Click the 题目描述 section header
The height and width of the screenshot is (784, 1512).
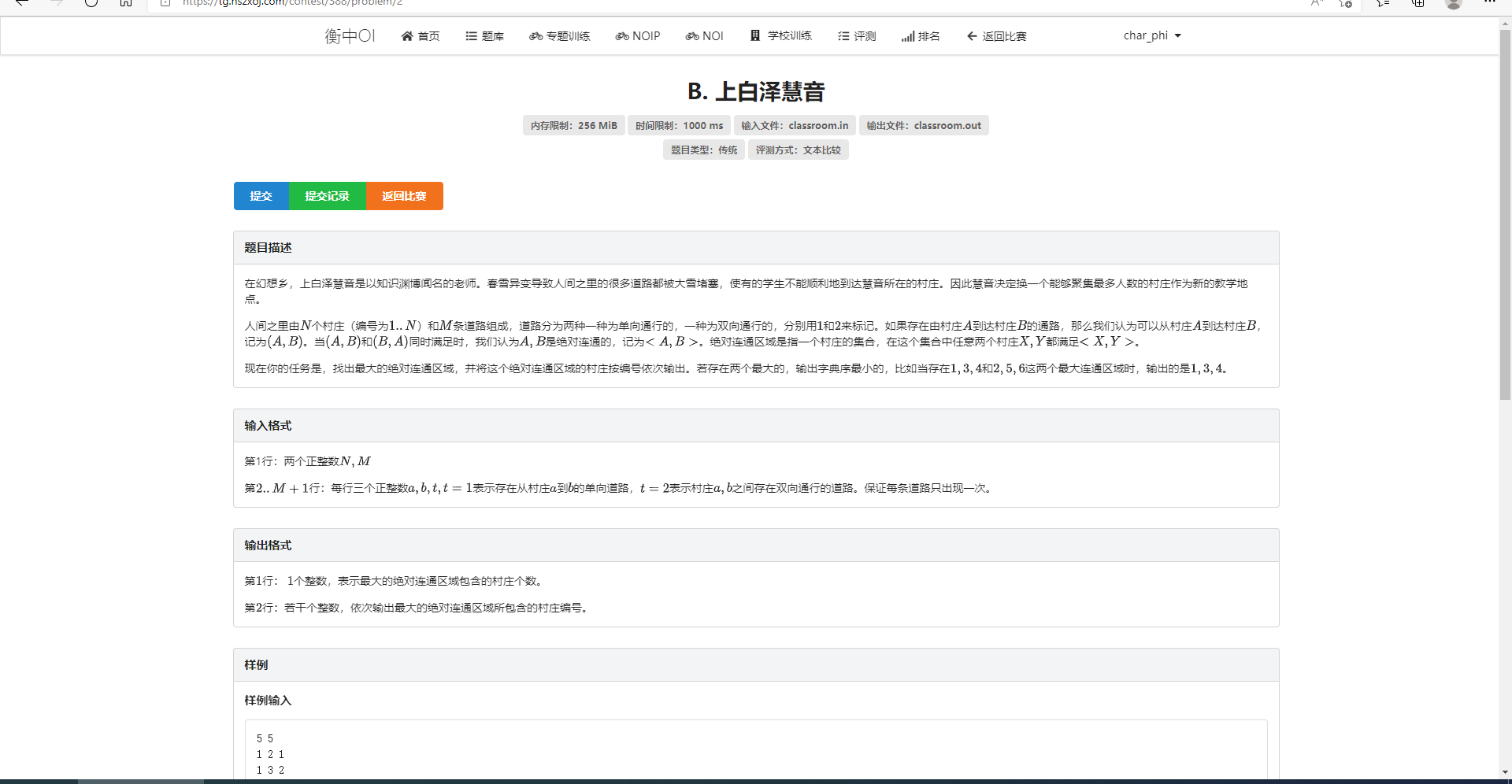point(756,248)
